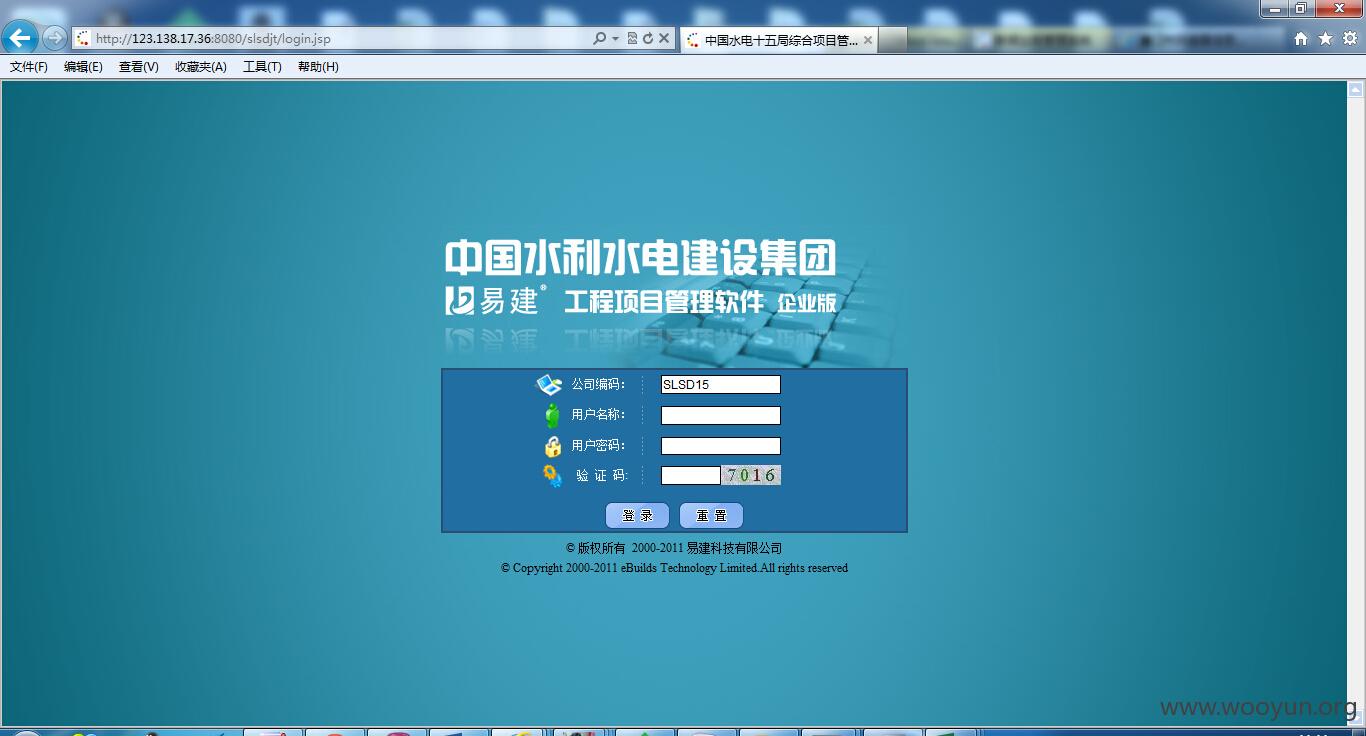Open the 编辑(E) menu
Screen dimensions: 1366x736
(x=83, y=67)
